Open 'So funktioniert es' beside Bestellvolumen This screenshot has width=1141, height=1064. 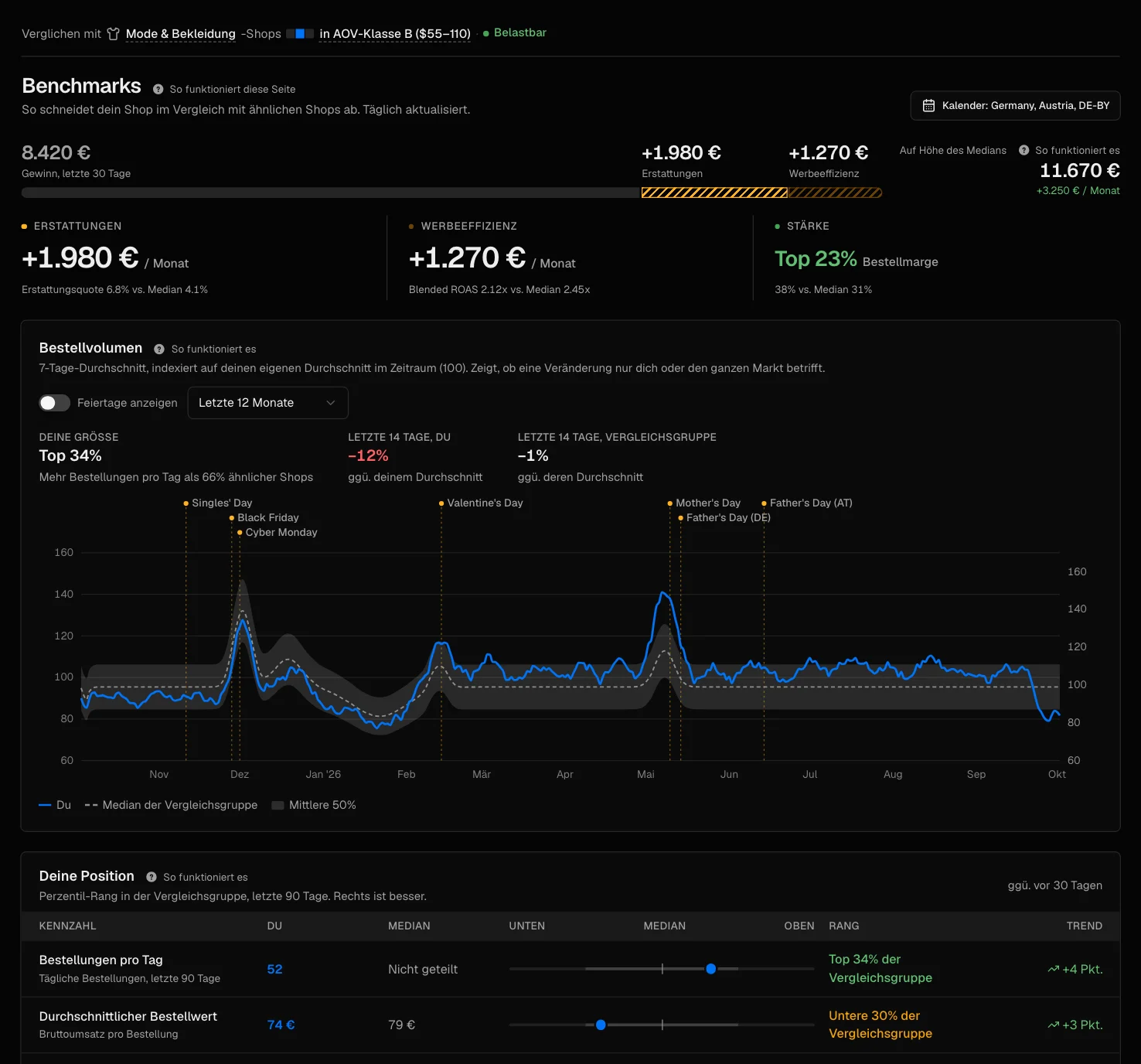[214, 350]
